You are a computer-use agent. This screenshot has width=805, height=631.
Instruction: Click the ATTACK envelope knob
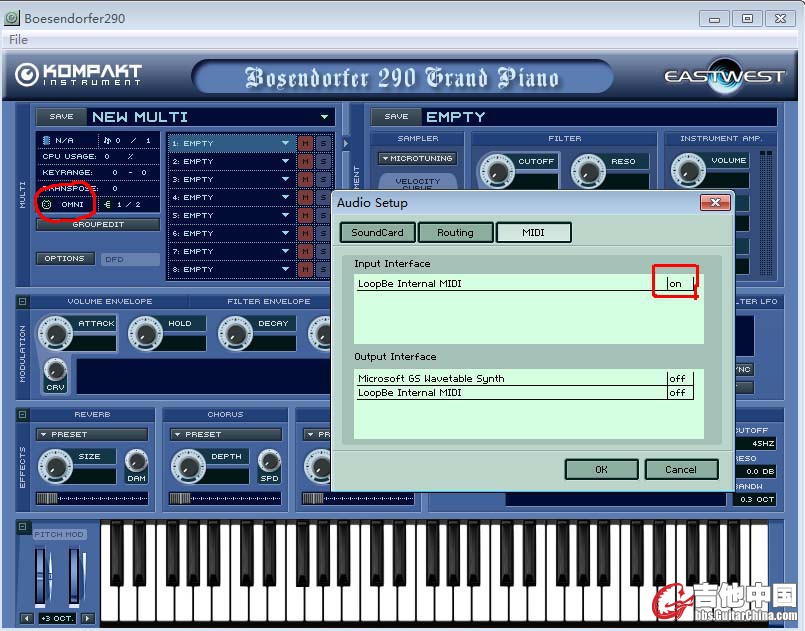(x=54, y=333)
